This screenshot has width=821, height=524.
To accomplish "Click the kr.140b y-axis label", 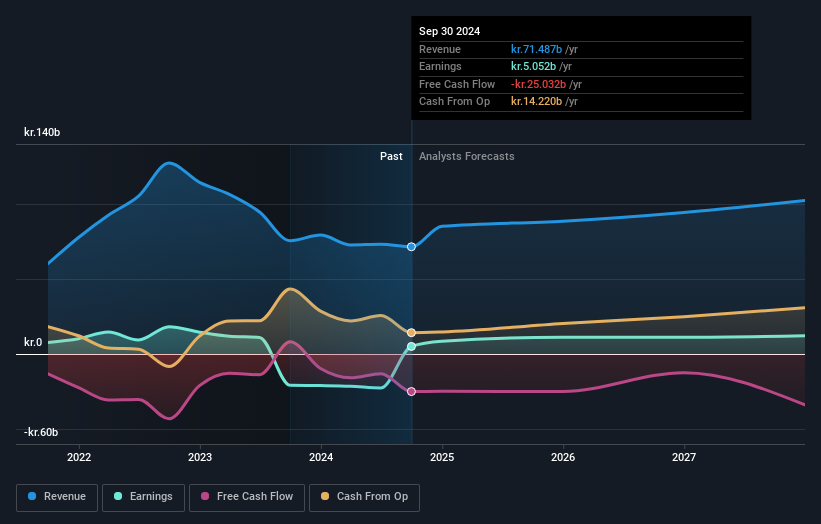I will click(x=42, y=132).
